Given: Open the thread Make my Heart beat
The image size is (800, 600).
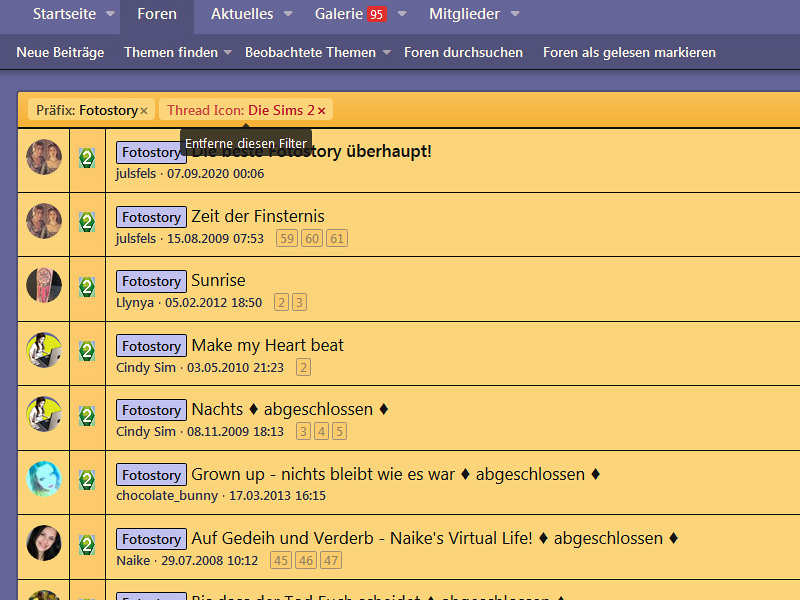Looking at the screenshot, I should (x=267, y=345).
